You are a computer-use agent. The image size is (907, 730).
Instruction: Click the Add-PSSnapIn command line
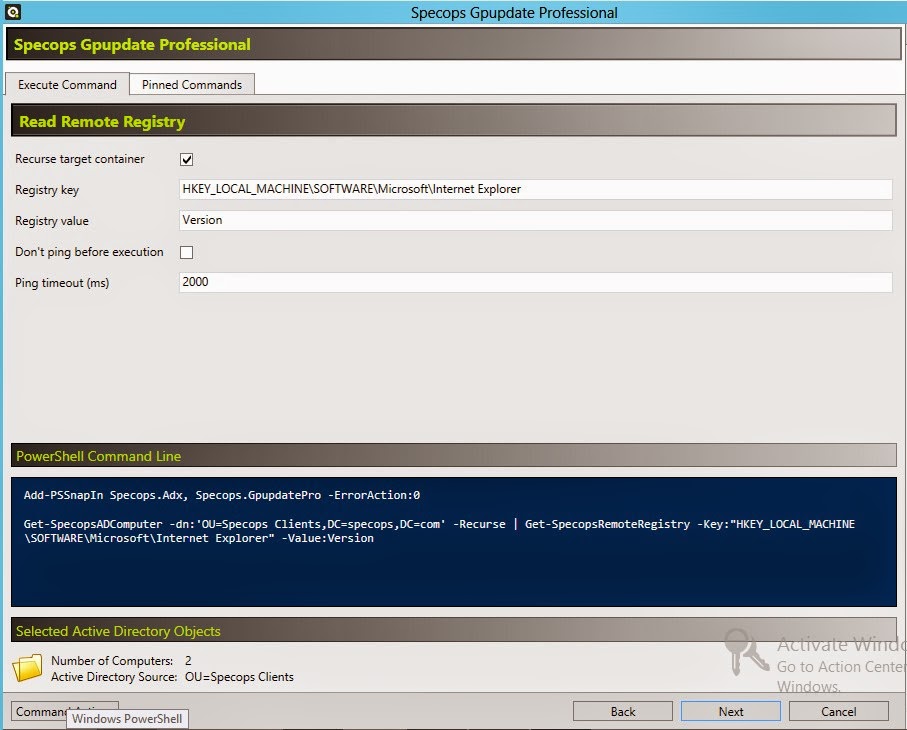[x=222, y=495]
